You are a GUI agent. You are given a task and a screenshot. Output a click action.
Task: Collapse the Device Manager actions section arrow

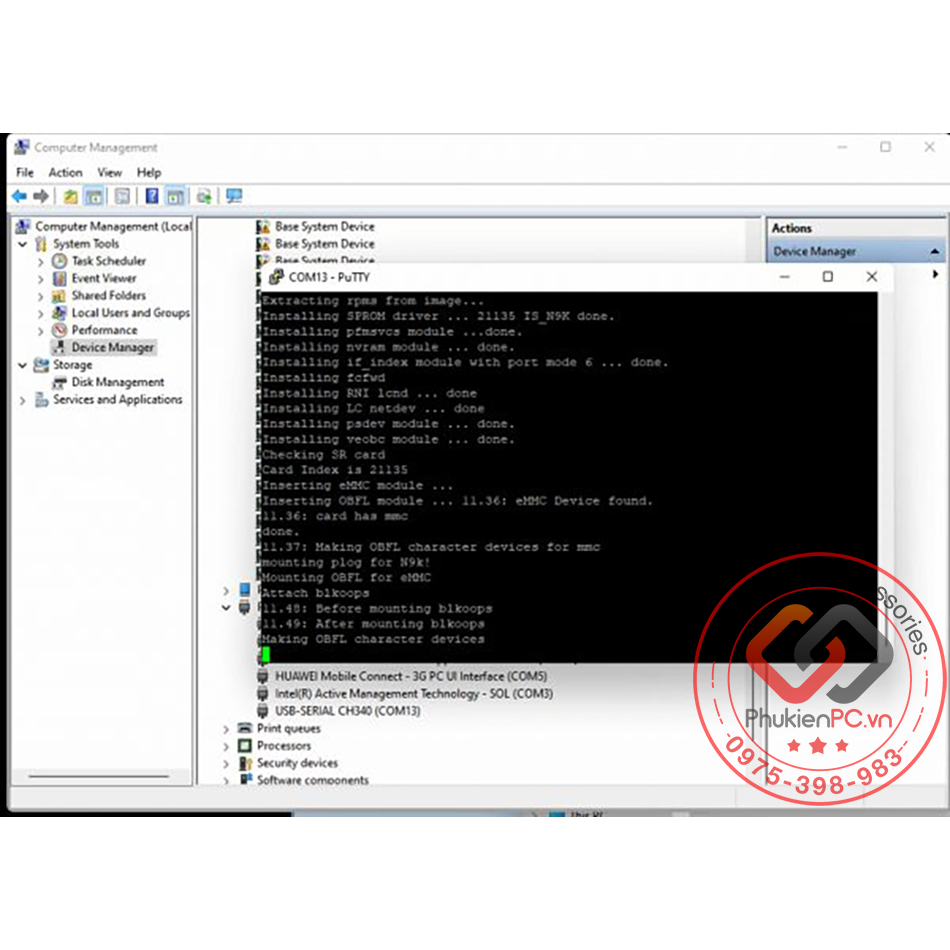[935, 251]
